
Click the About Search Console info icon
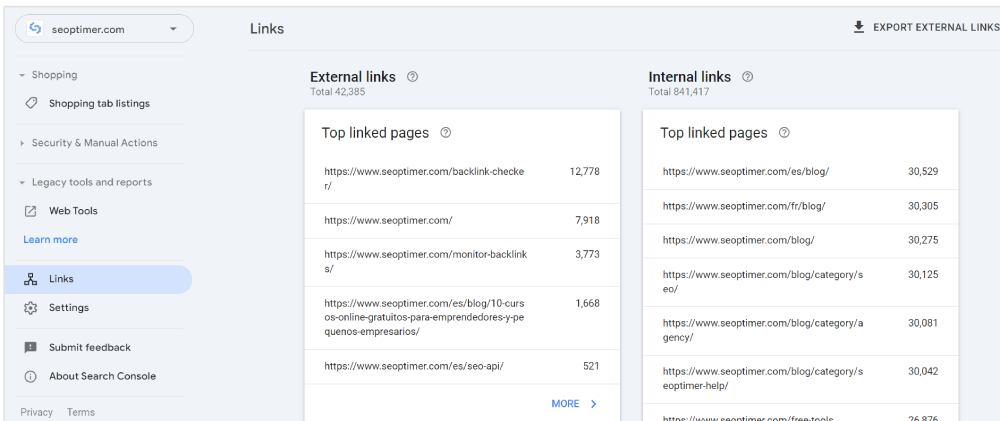[31, 376]
